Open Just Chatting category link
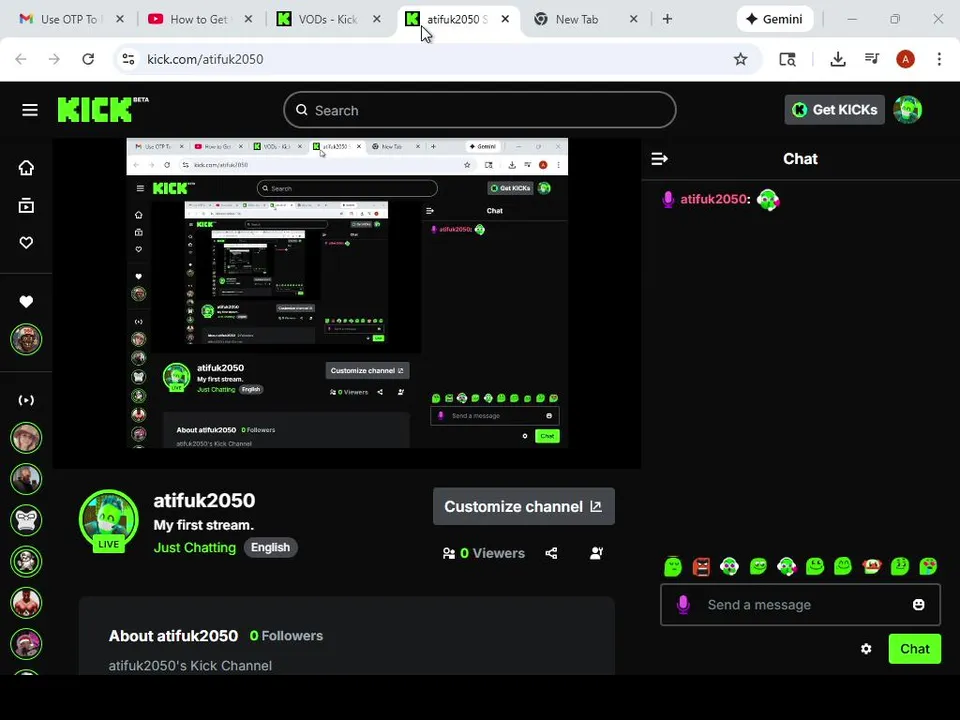The width and height of the screenshot is (960, 720). pos(195,547)
